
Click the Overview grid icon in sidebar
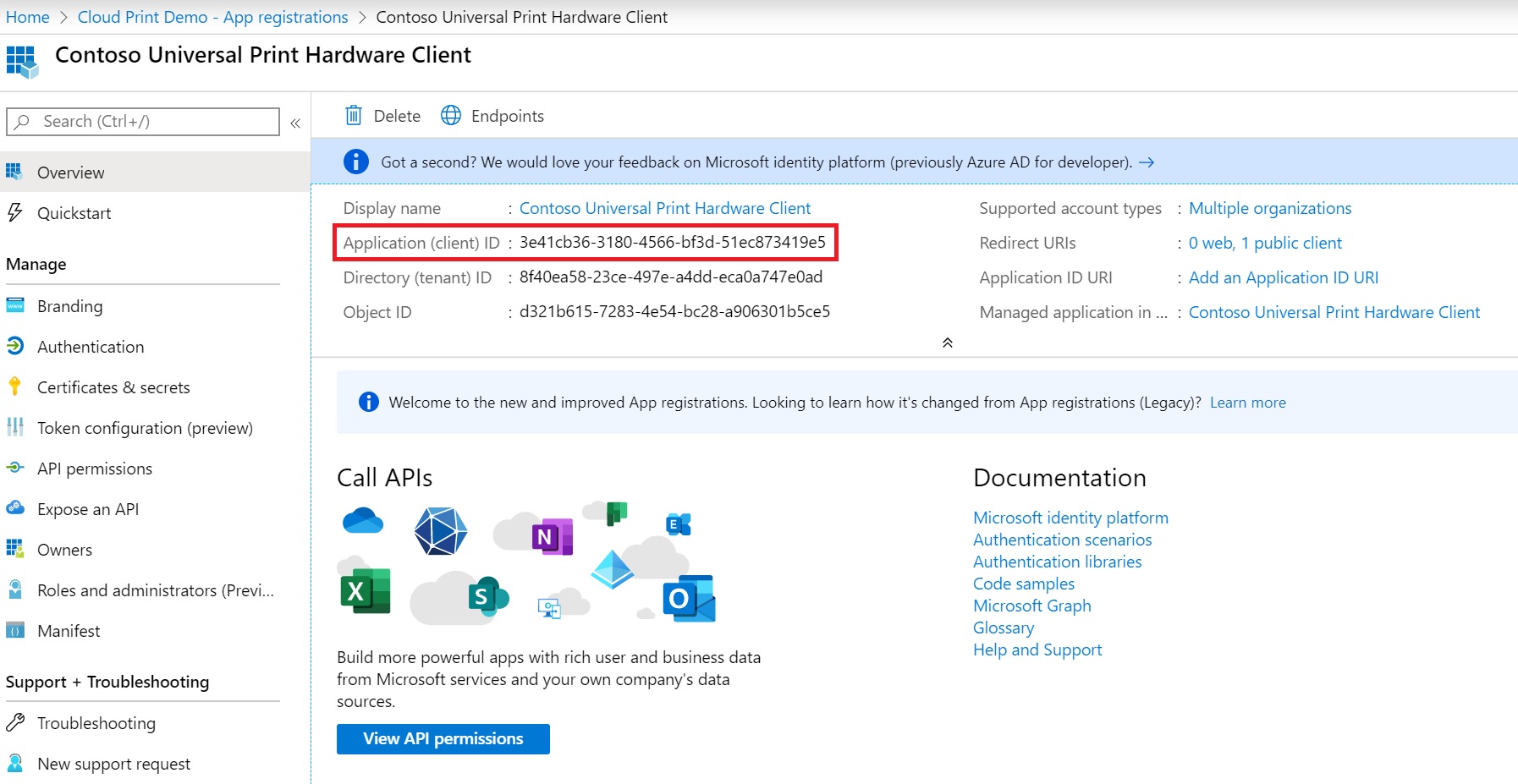[x=14, y=172]
